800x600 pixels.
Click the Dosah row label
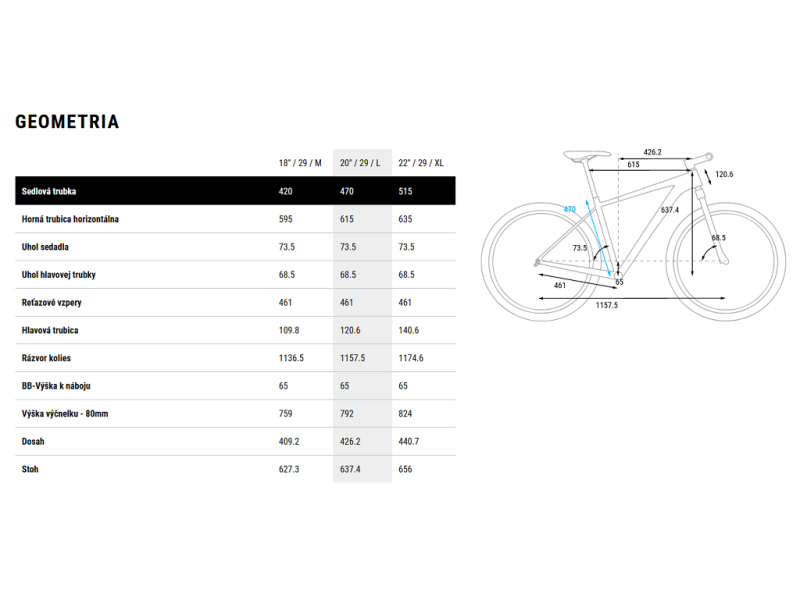[x=33, y=441]
